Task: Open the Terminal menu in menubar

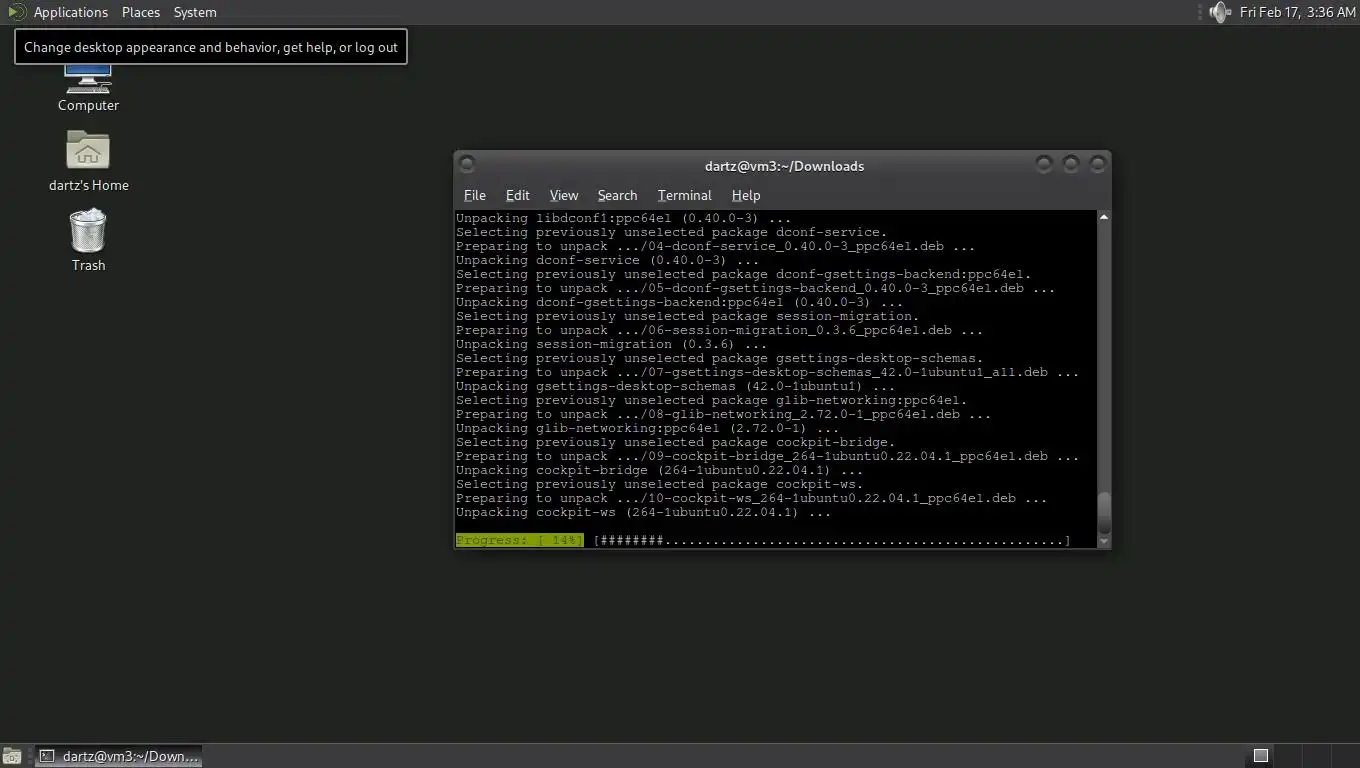Action: (685, 195)
